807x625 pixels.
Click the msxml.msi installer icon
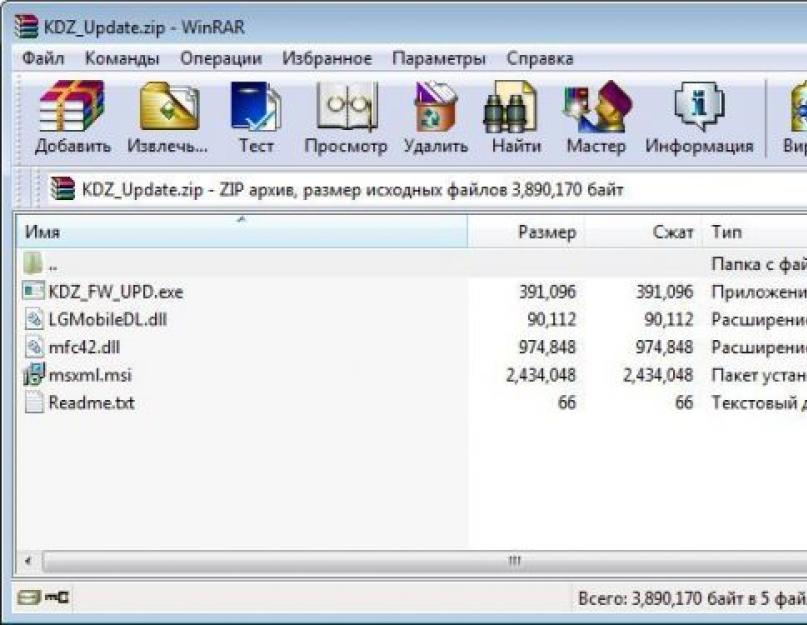tap(34, 374)
